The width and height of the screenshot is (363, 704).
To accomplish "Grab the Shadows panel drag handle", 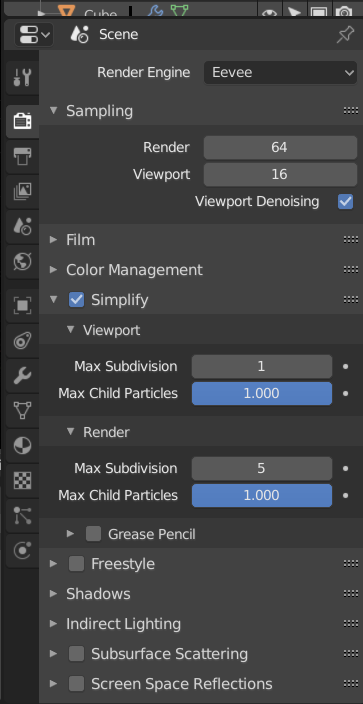I will [x=351, y=594].
